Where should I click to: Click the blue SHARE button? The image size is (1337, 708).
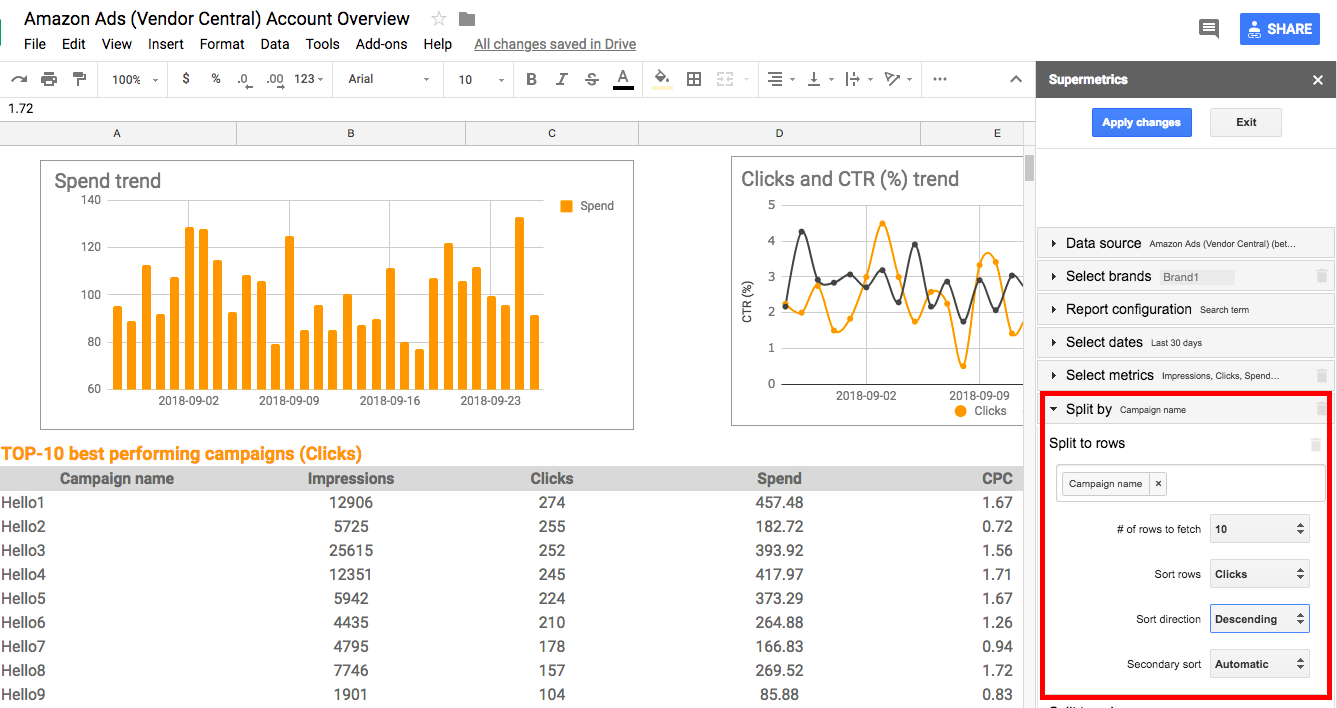click(x=1280, y=29)
